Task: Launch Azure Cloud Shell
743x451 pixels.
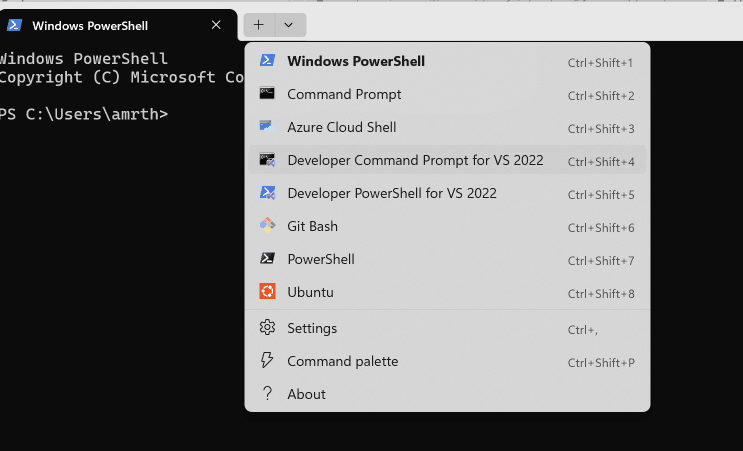Action: tap(447, 127)
